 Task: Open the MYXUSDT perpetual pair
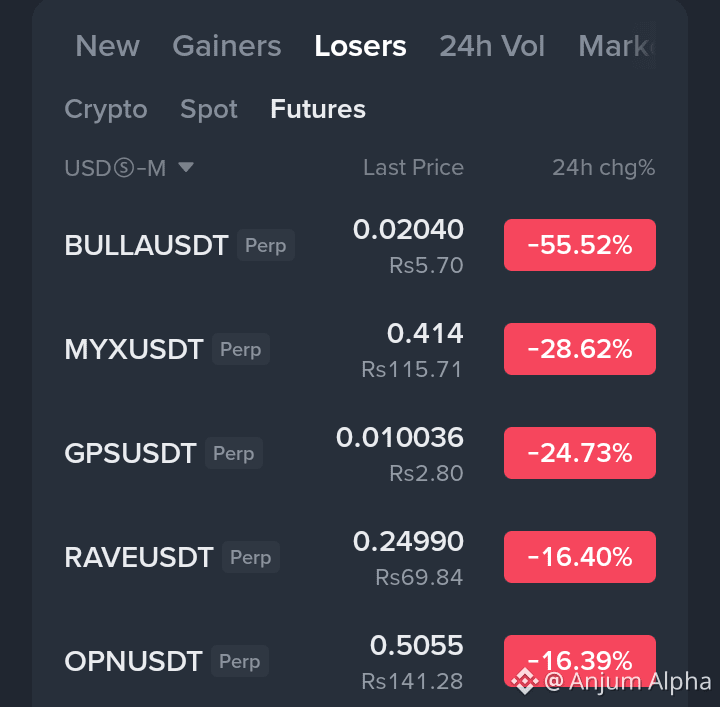(x=134, y=350)
